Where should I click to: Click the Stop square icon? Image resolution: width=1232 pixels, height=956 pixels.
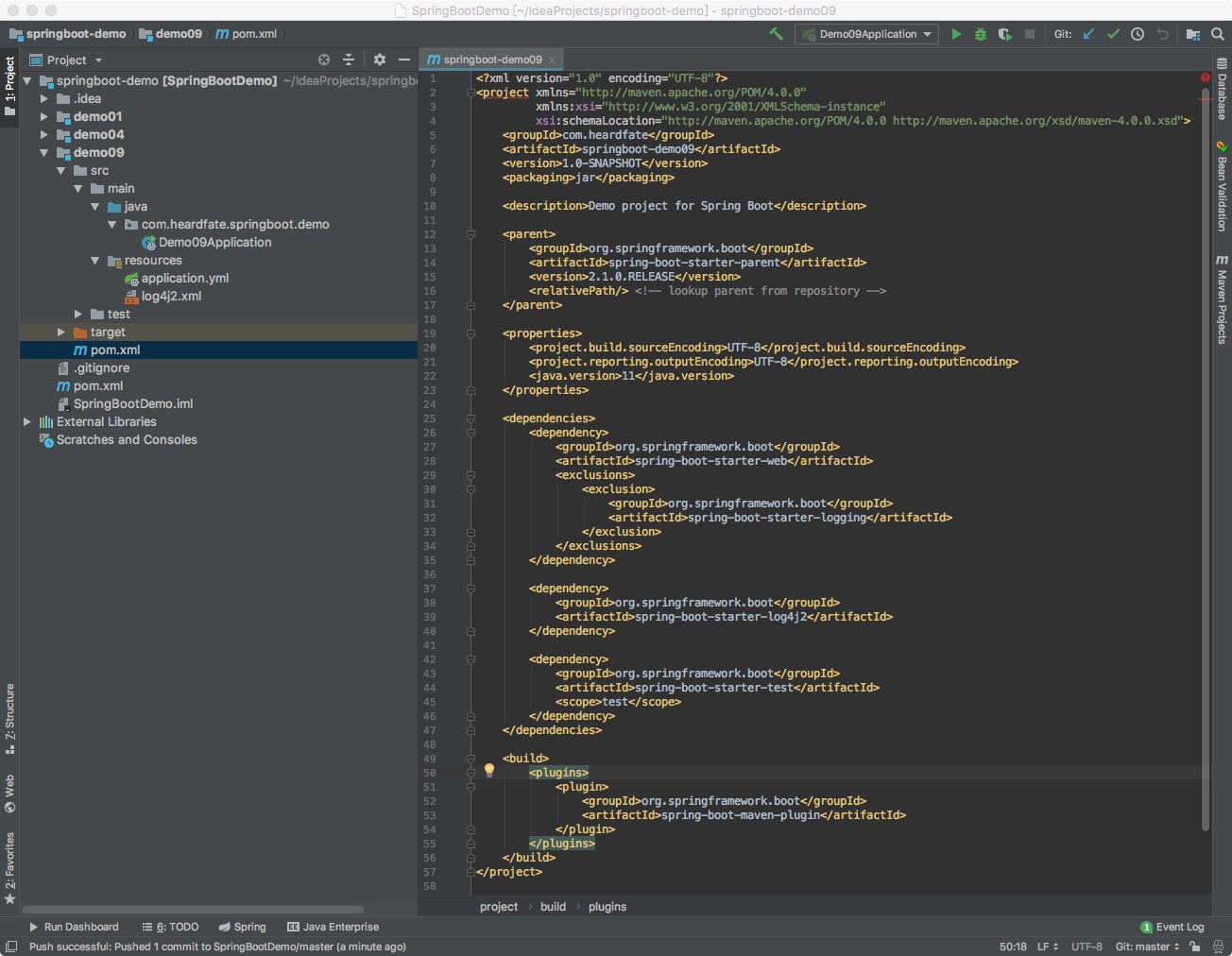[x=1030, y=34]
